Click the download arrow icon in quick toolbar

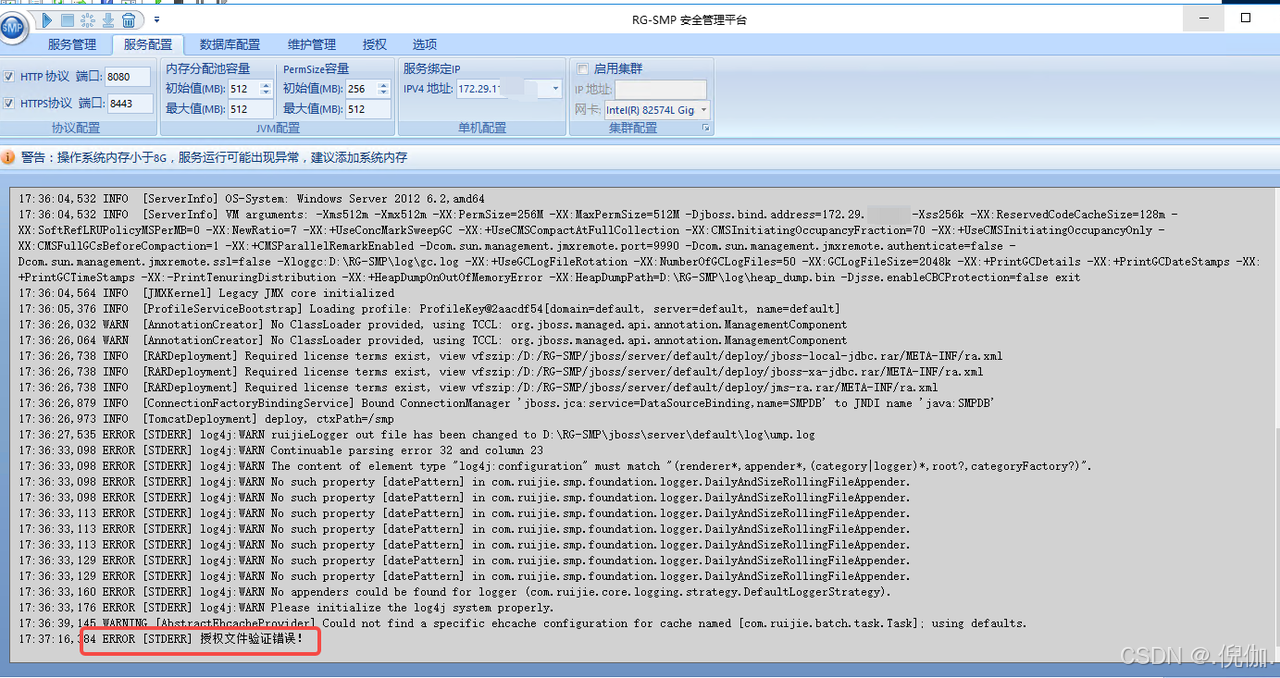(108, 19)
